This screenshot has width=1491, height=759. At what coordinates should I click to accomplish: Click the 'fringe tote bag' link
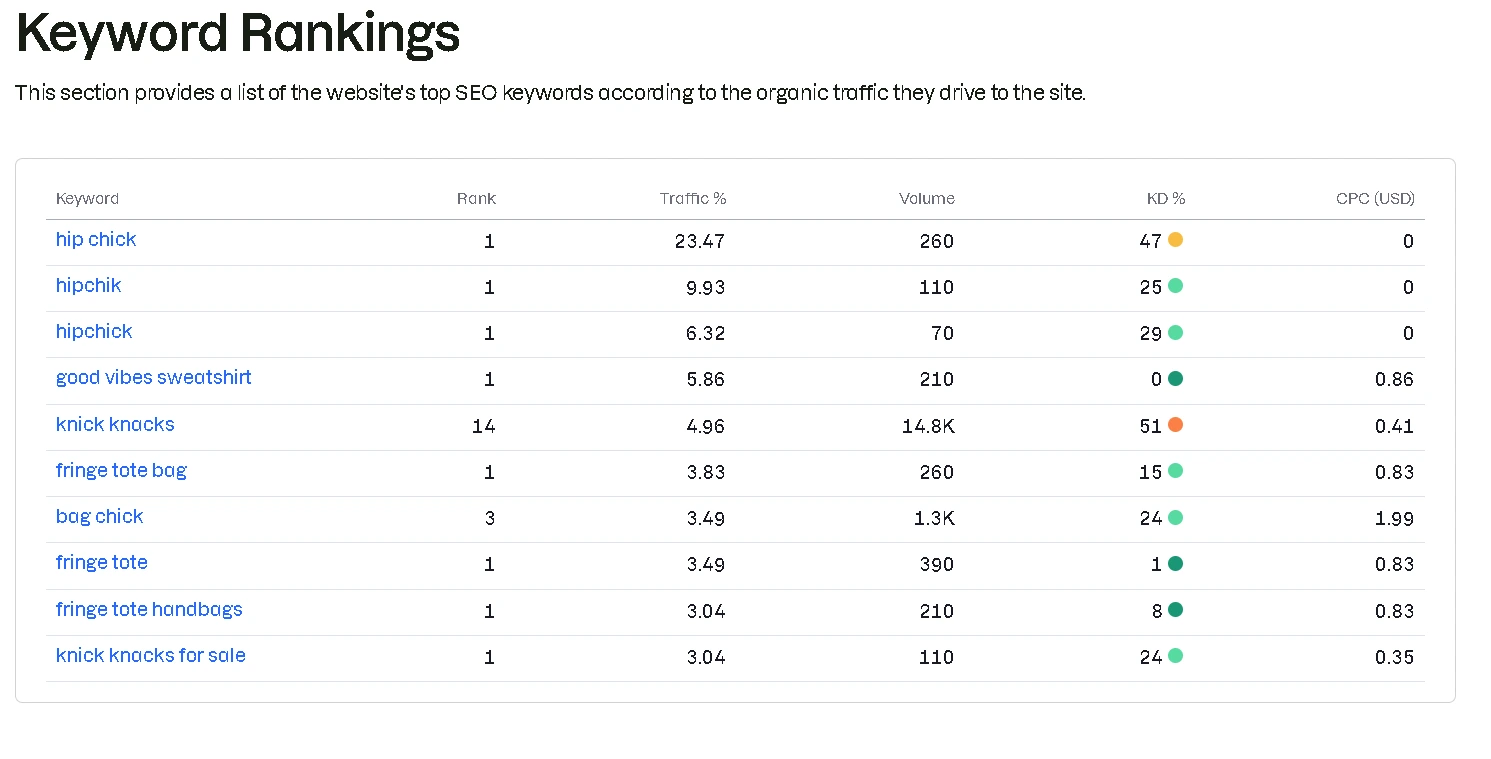pos(121,471)
